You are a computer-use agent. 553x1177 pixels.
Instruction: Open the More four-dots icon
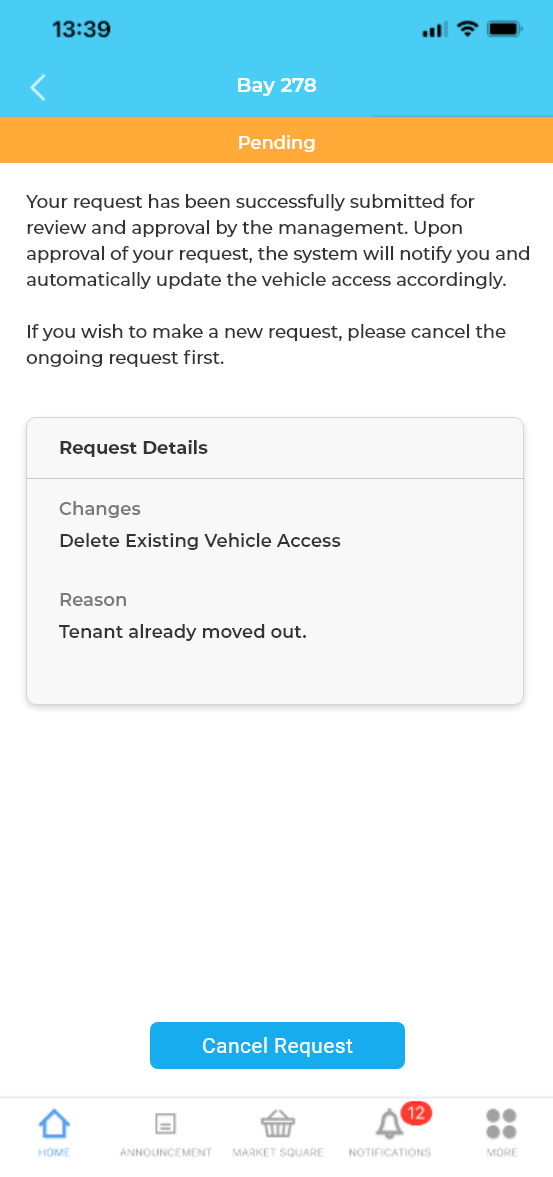coord(501,1124)
